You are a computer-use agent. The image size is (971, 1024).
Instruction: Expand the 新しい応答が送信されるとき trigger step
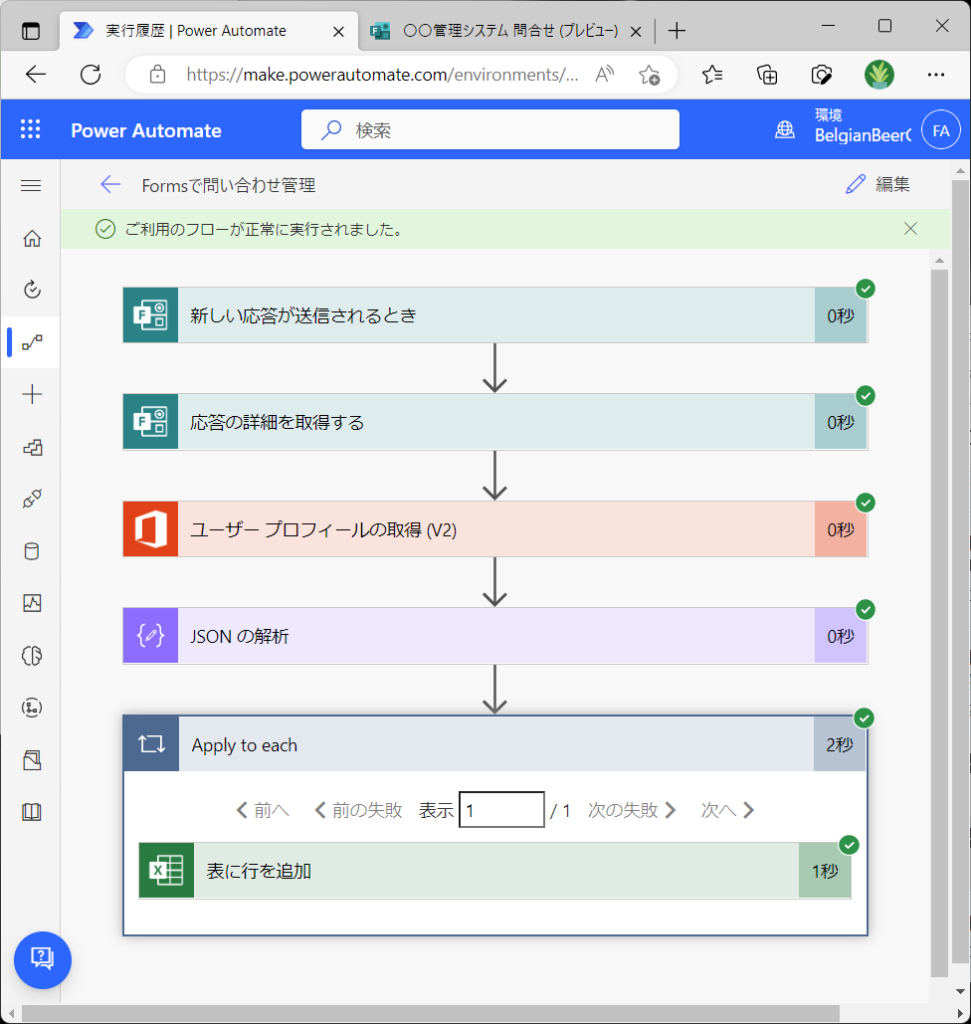[495, 316]
